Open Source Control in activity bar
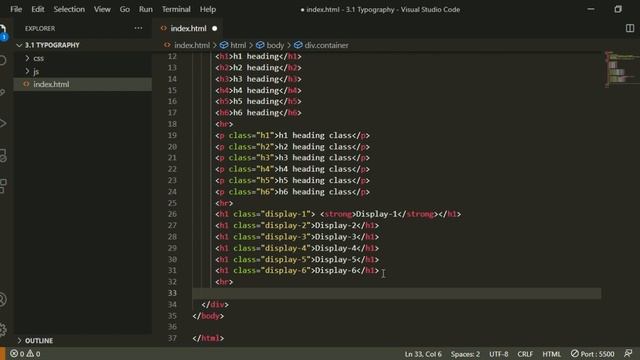This screenshot has width=640, height=360. pyautogui.click(x=3, y=93)
